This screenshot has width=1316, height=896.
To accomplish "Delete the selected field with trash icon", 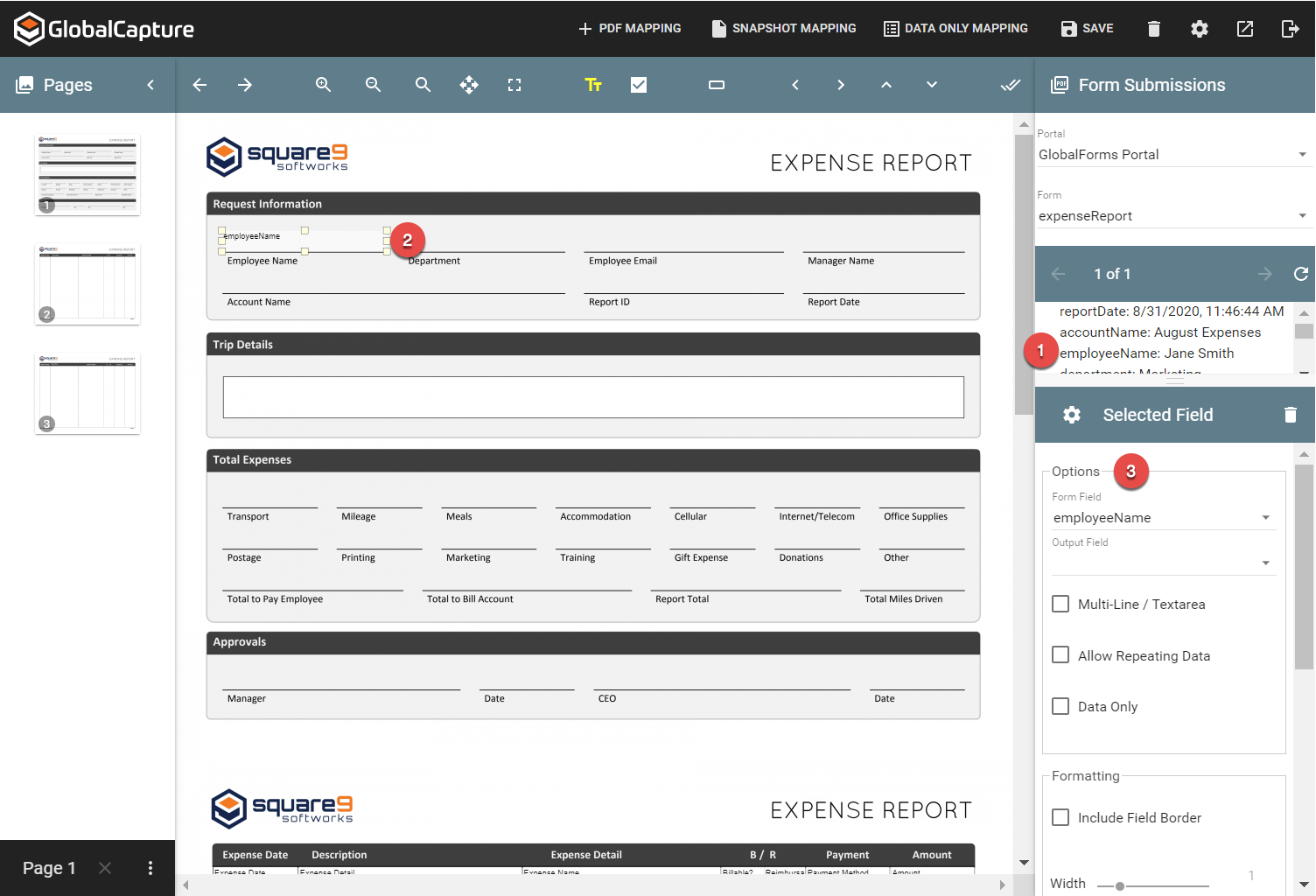I will click(x=1290, y=415).
